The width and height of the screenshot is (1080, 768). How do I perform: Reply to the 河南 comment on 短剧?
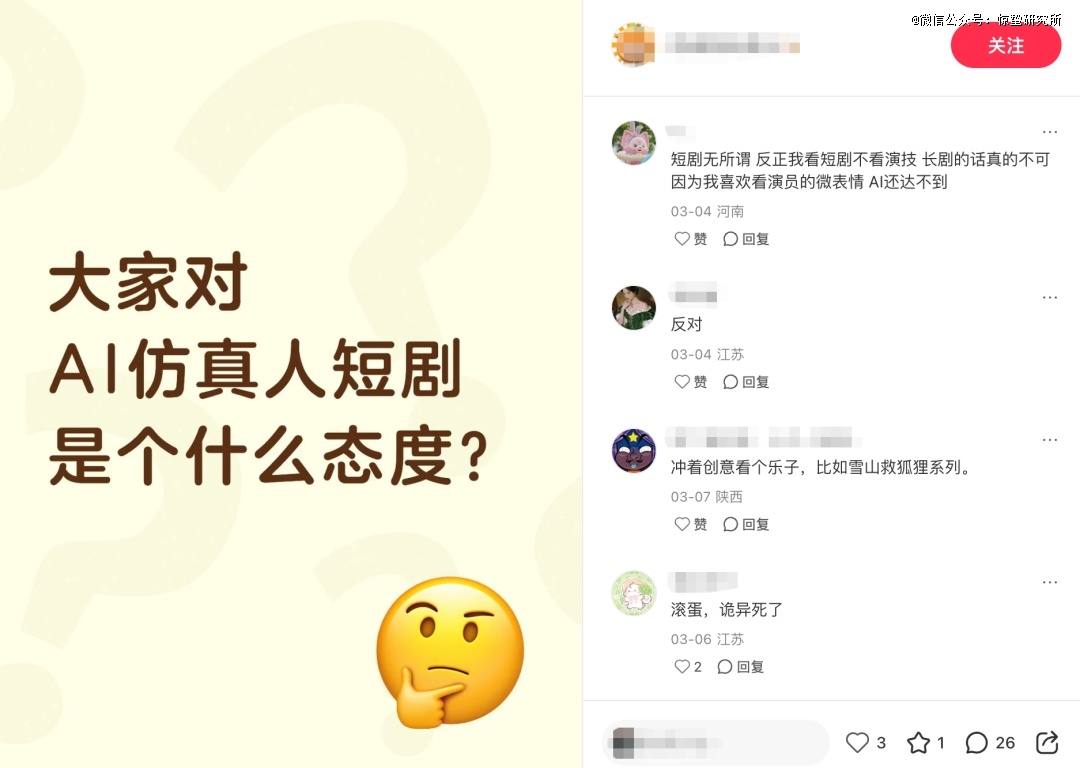point(746,238)
